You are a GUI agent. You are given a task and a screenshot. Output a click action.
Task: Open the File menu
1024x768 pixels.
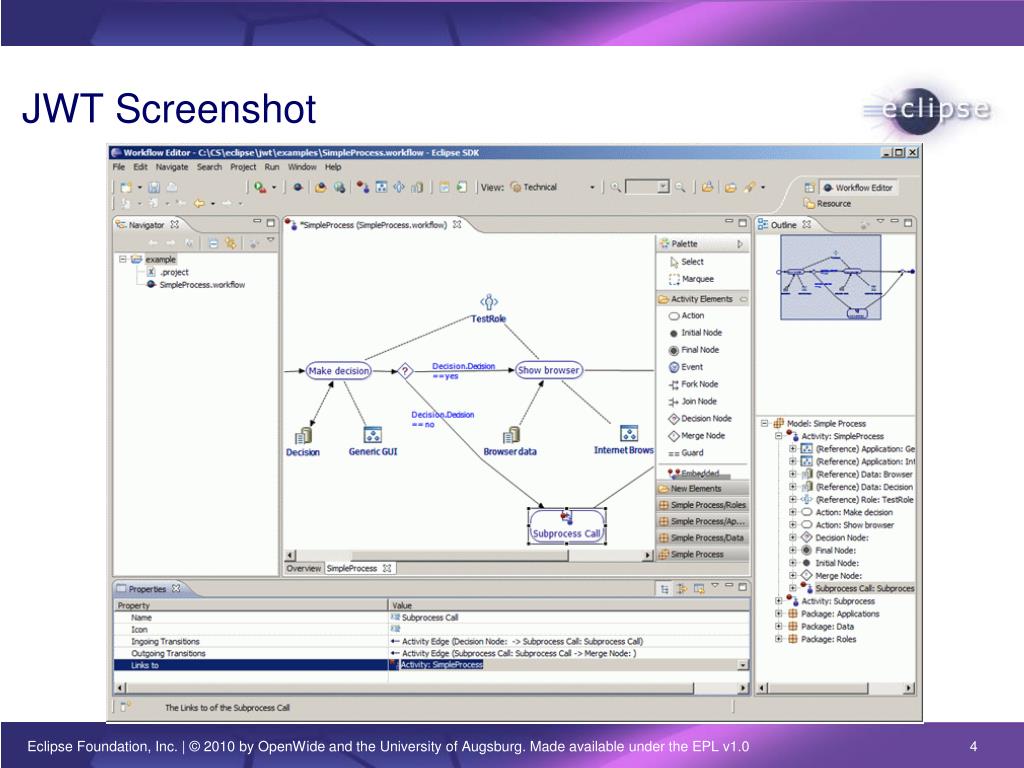119,167
